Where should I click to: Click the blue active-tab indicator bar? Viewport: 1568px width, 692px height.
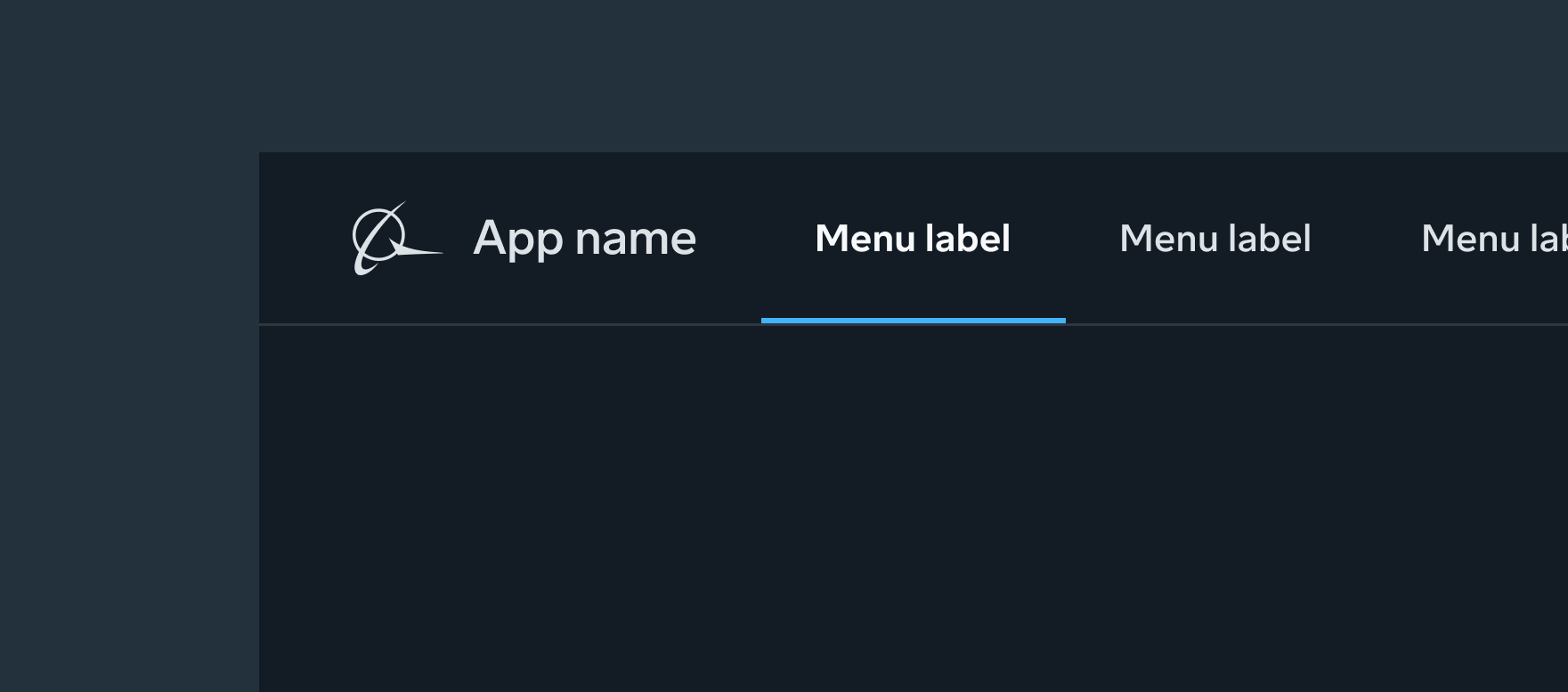[x=913, y=321]
